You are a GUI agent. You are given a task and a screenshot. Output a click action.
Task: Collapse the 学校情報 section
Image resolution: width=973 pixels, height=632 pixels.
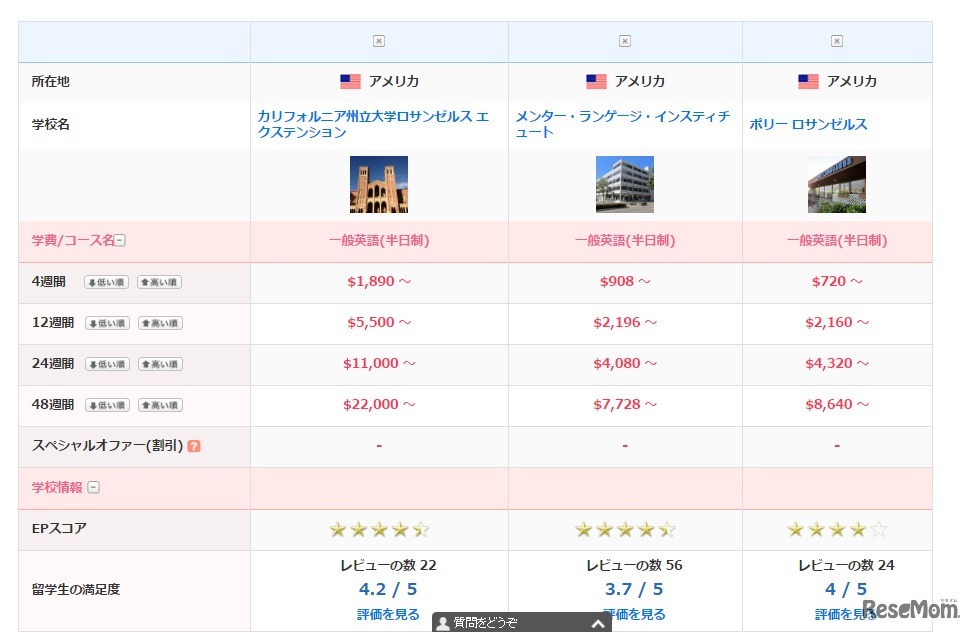tap(92, 487)
